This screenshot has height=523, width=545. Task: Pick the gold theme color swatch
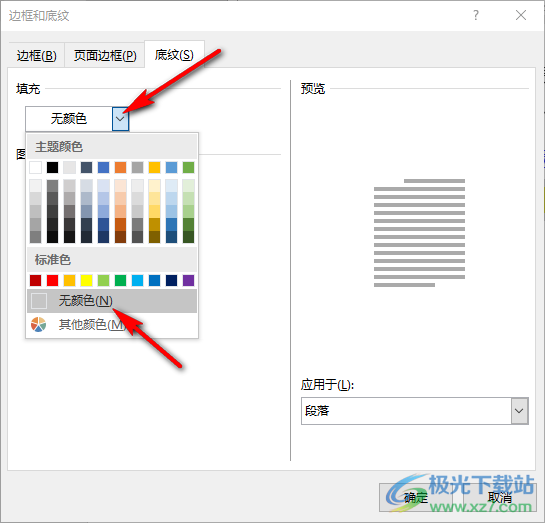click(155, 167)
